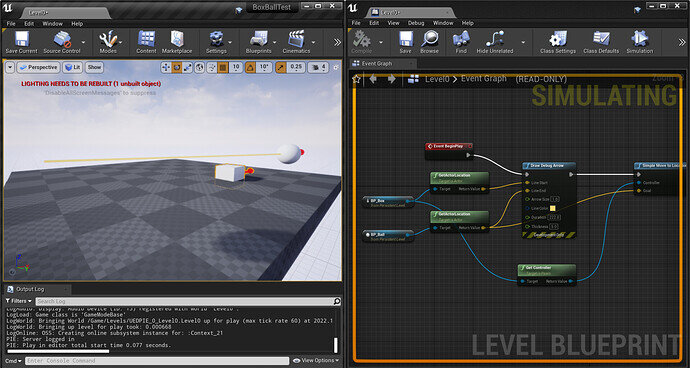
Task: Click the Enter Console Command field
Action: coord(157,361)
